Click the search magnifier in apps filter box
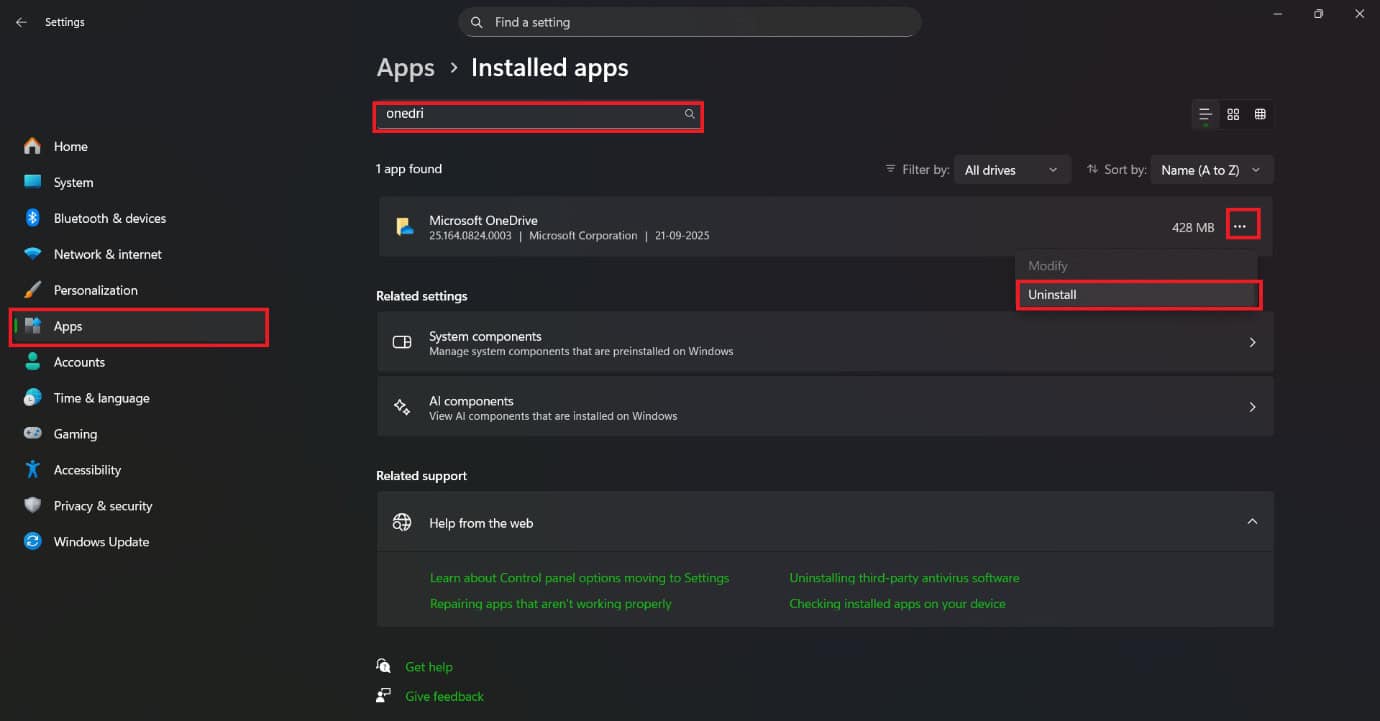Viewport: 1380px width, 721px height. click(x=689, y=114)
